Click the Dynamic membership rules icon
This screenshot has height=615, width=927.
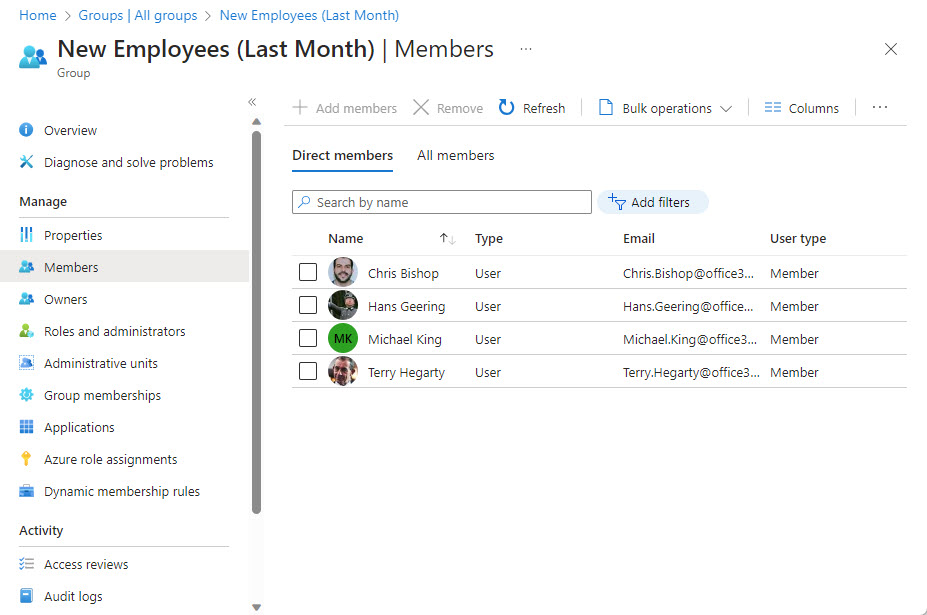coord(26,491)
